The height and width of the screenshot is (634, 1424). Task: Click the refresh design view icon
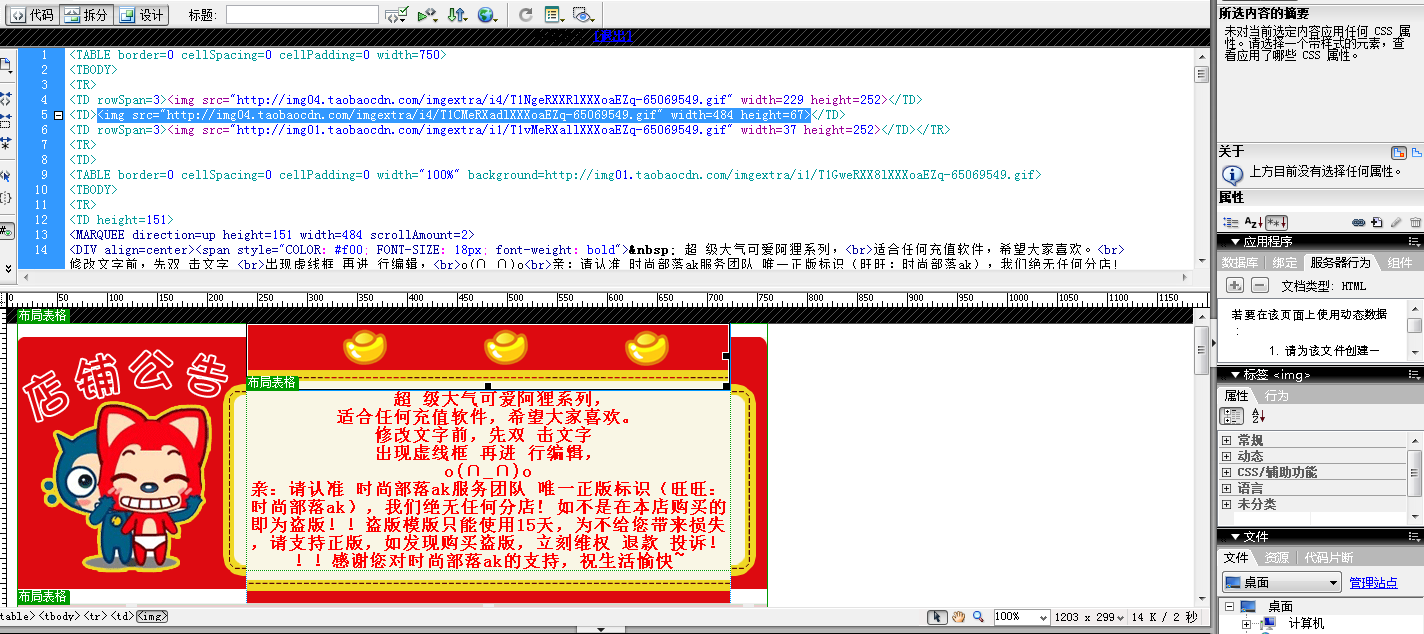click(x=526, y=15)
